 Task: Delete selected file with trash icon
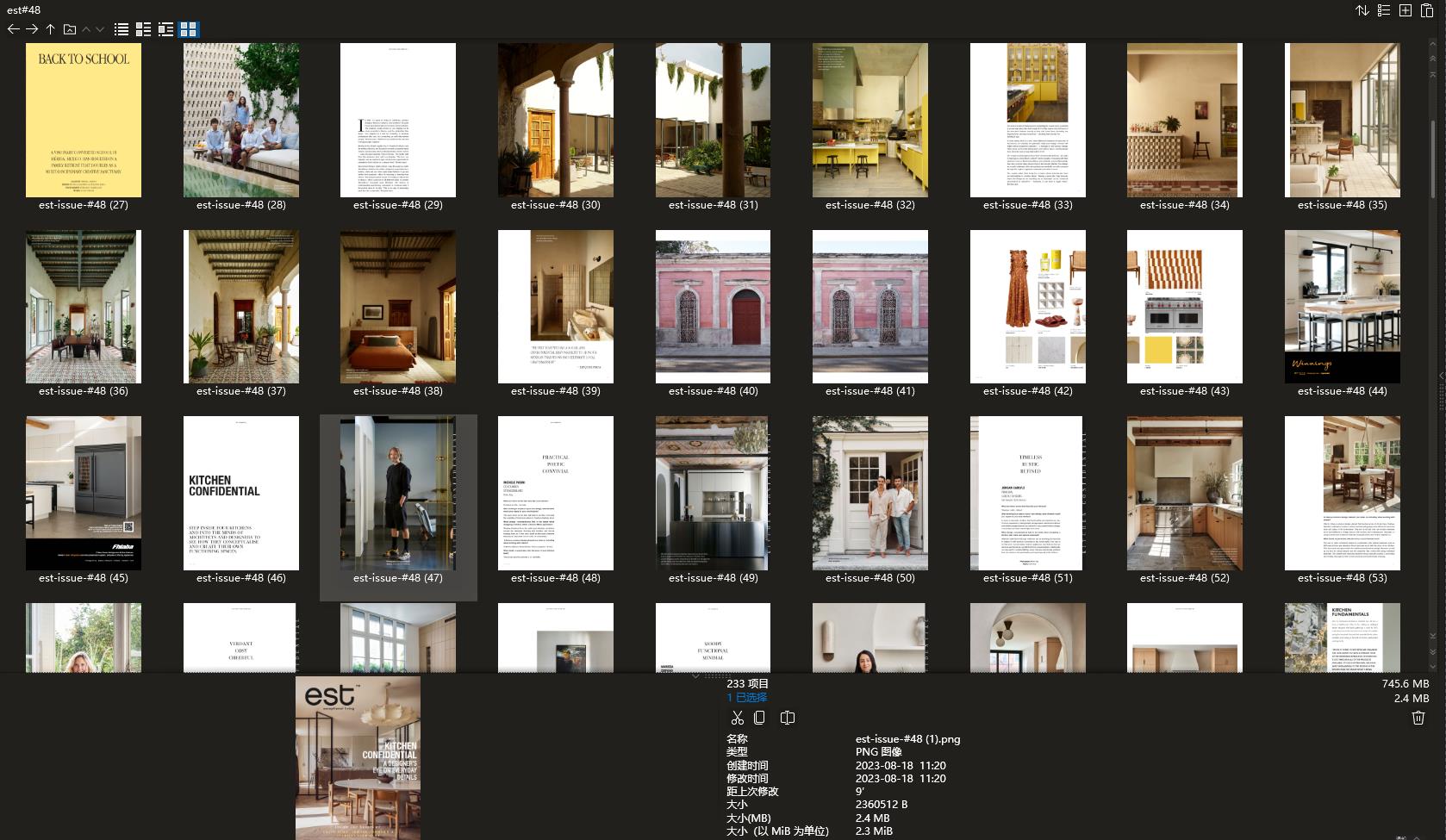(1418, 718)
